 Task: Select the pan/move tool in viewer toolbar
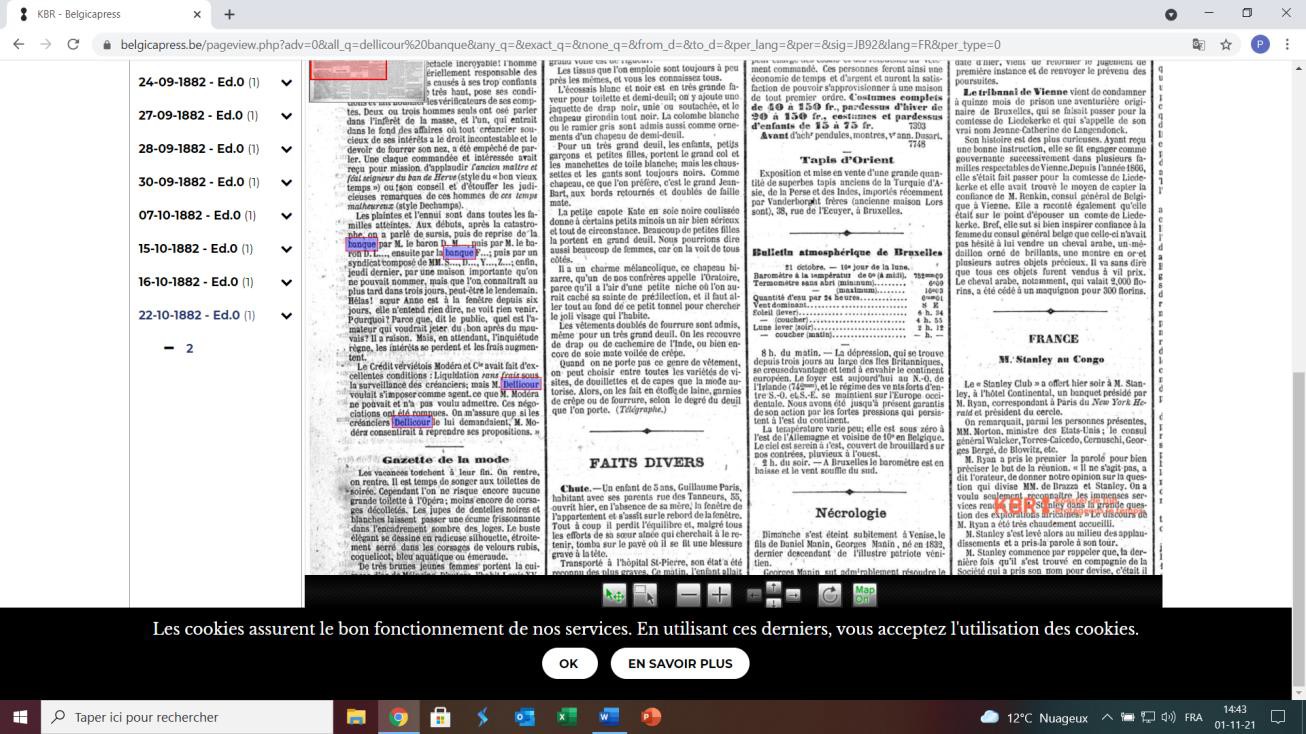614,595
